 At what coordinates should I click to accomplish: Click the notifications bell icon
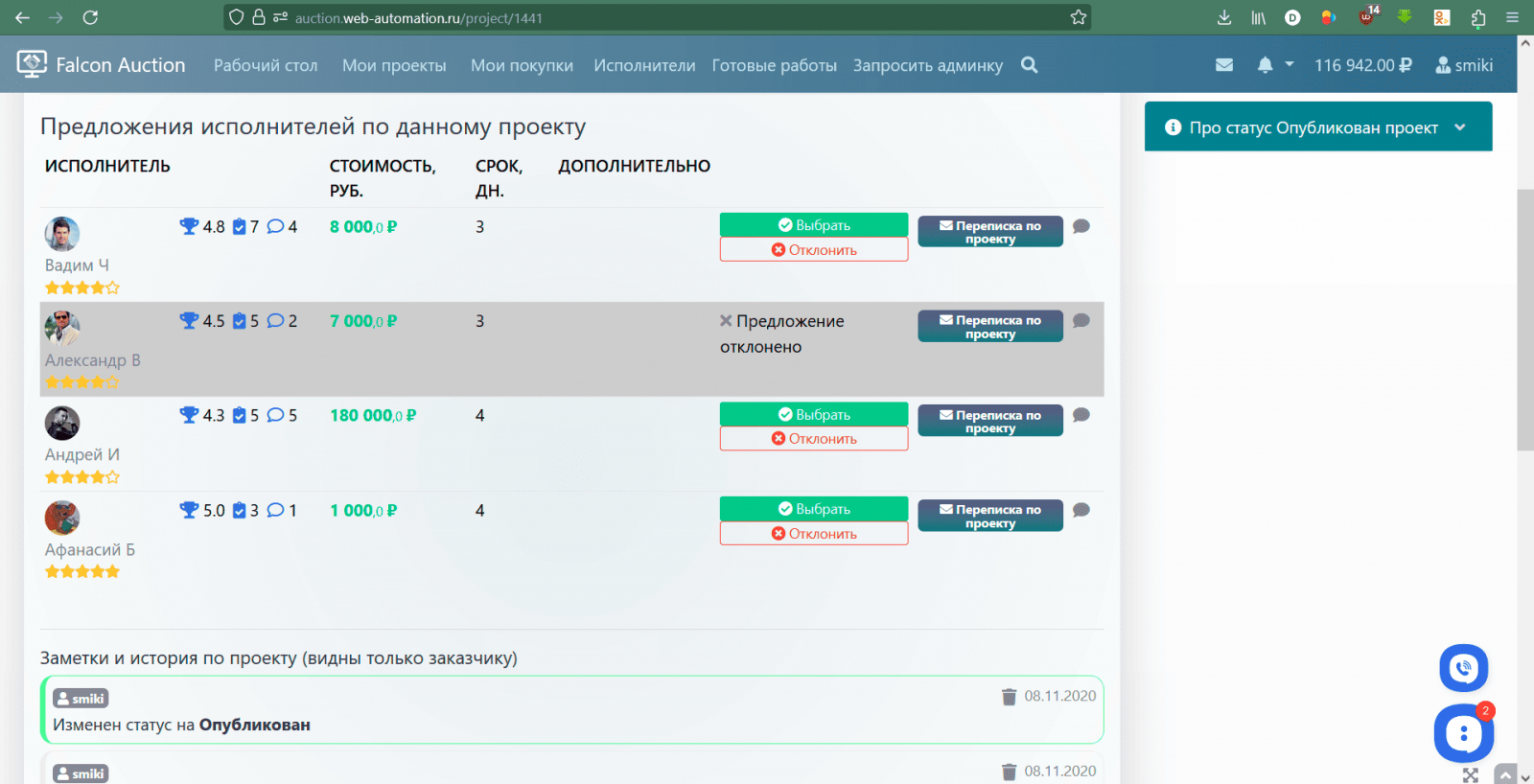1265,65
